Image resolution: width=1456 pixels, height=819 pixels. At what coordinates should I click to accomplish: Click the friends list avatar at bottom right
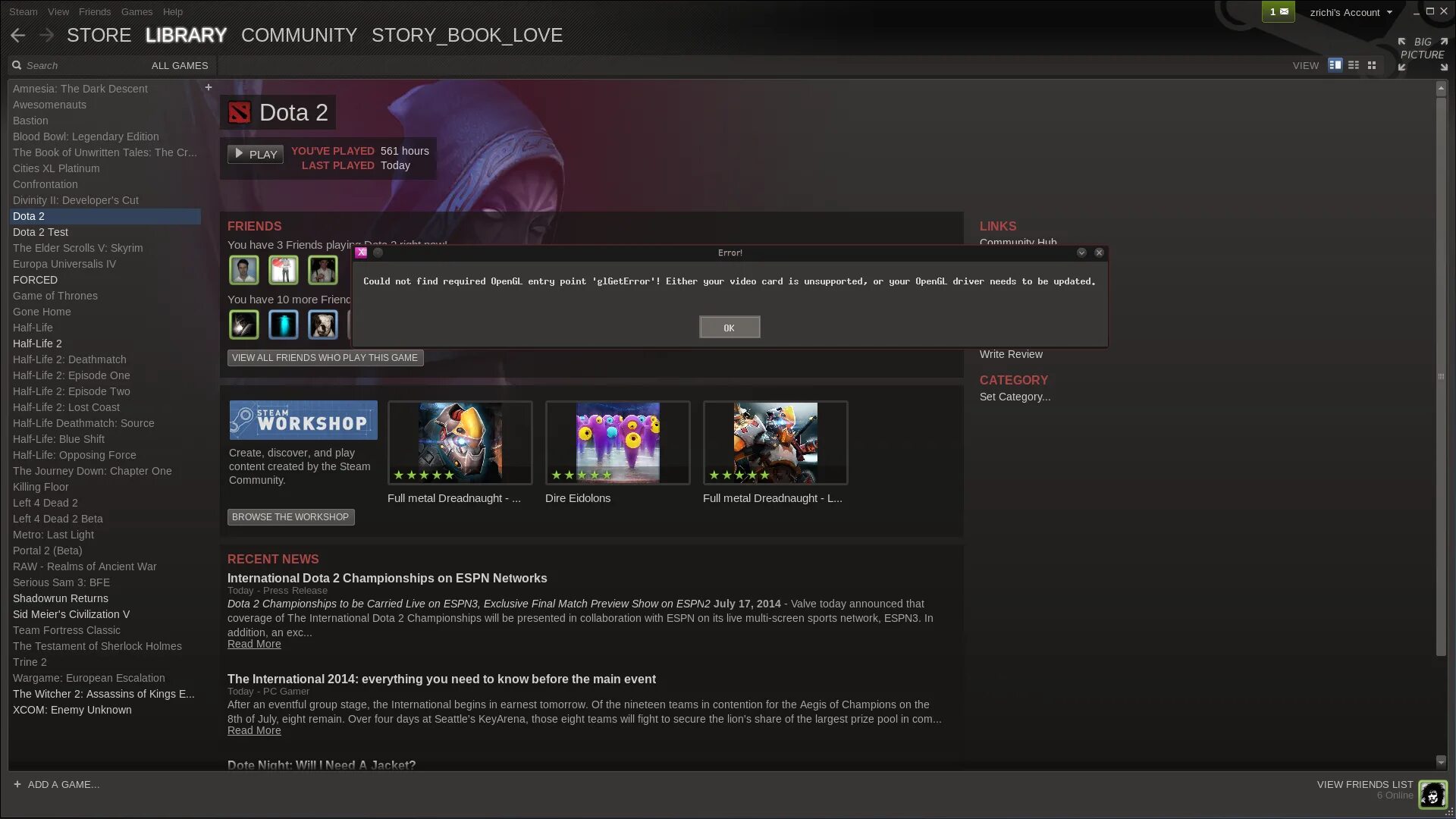point(1433,795)
